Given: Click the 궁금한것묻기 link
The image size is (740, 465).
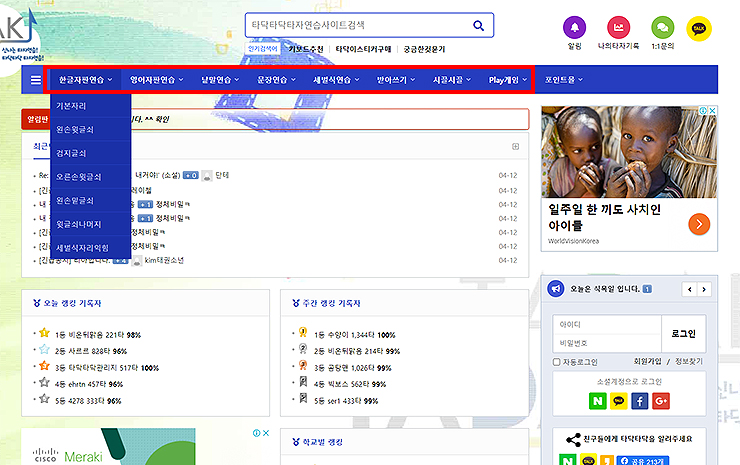Looking at the screenshot, I should (424, 49).
